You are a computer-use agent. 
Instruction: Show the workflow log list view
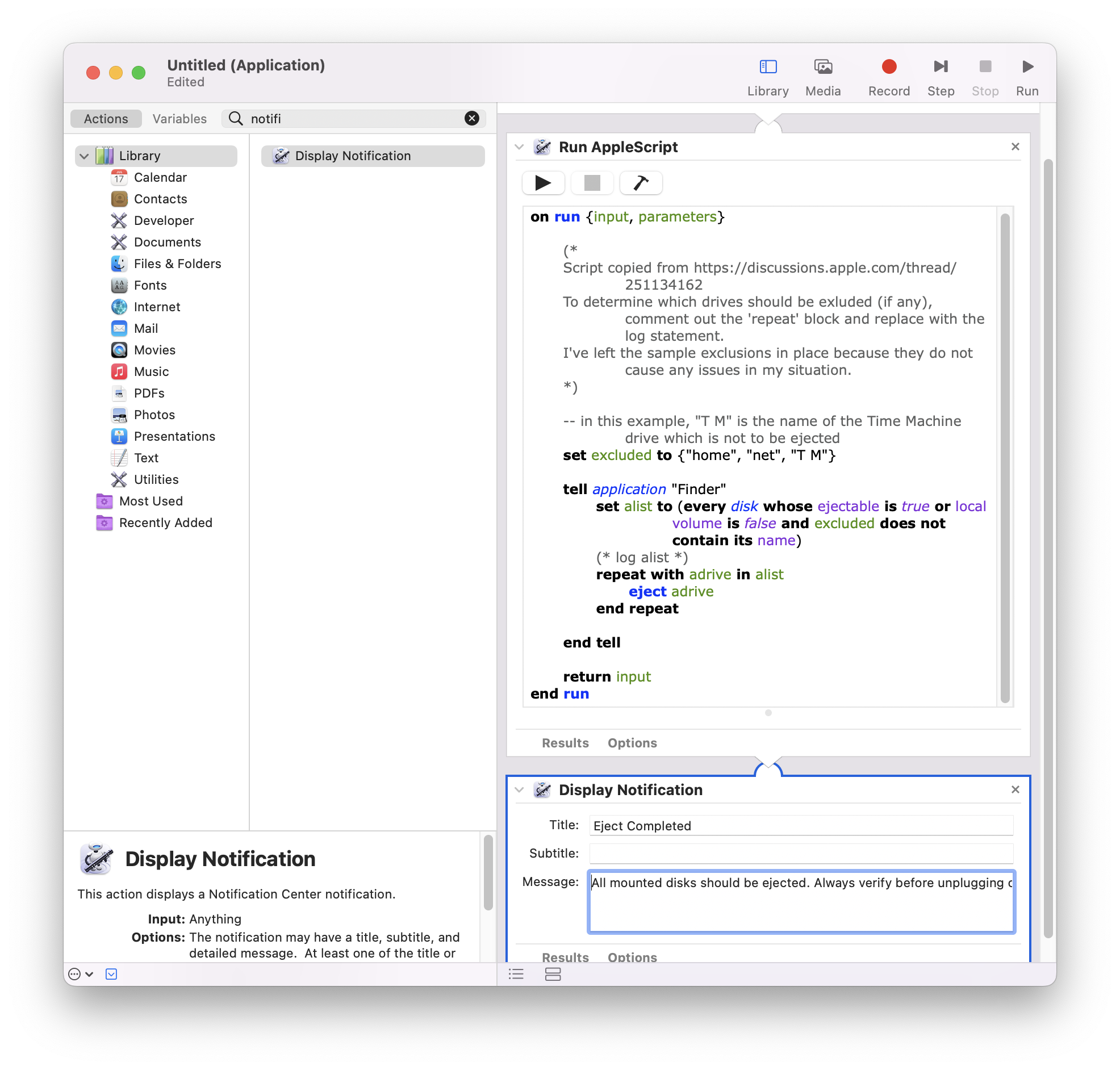(516, 975)
